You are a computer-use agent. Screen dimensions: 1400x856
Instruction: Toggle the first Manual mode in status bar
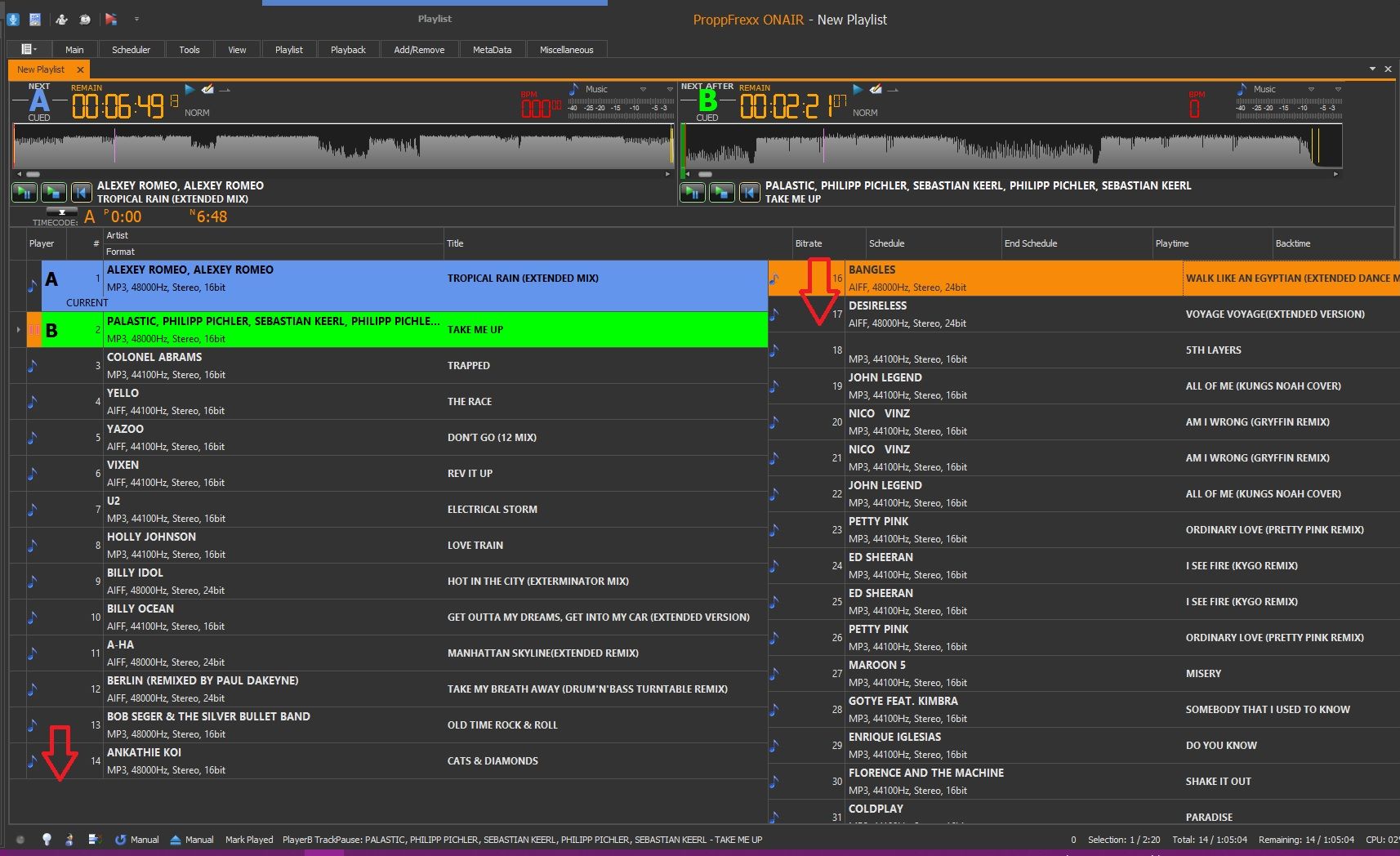pyautogui.click(x=137, y=840)
